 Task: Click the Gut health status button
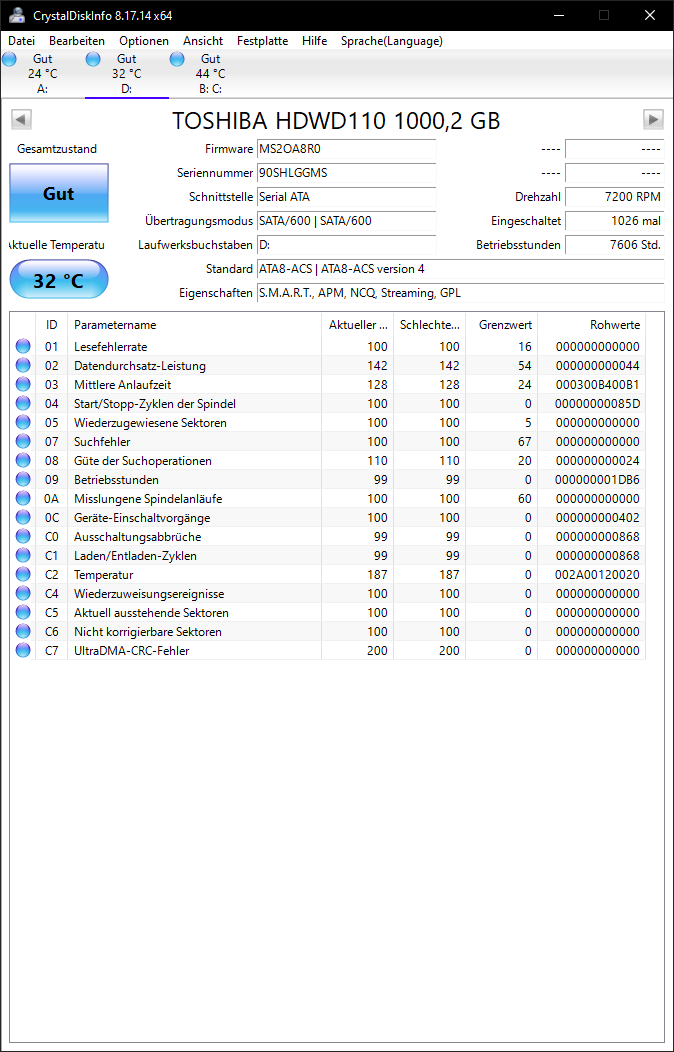(58, 194)
